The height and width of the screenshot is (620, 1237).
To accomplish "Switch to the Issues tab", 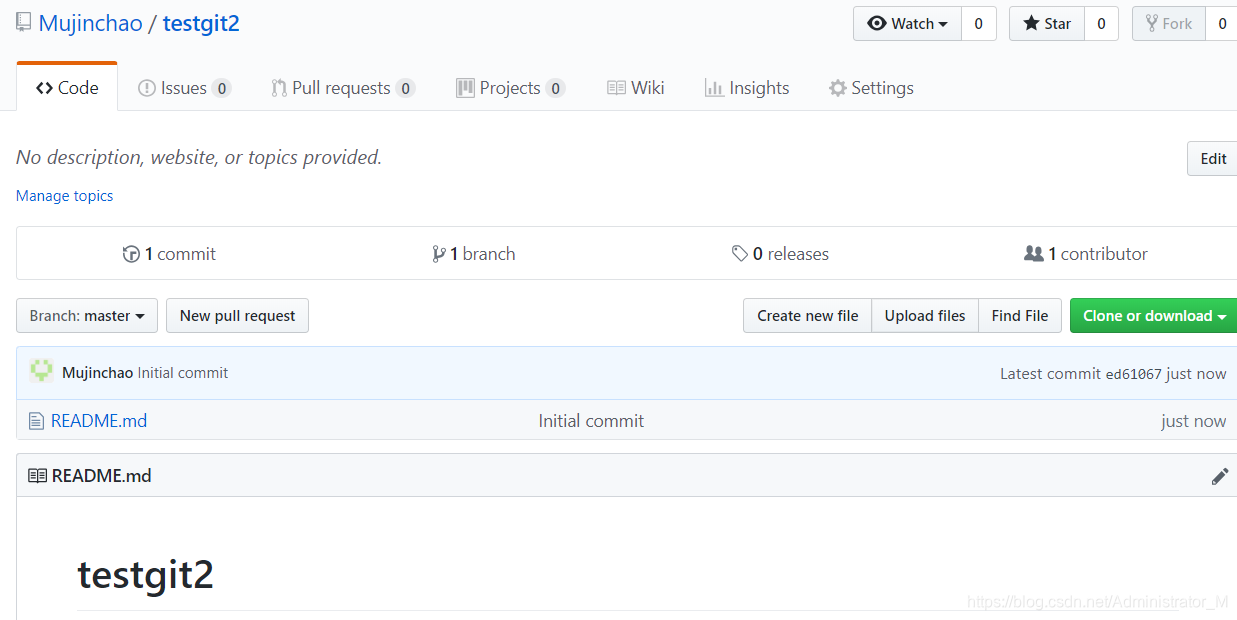I will coord(184,88).
